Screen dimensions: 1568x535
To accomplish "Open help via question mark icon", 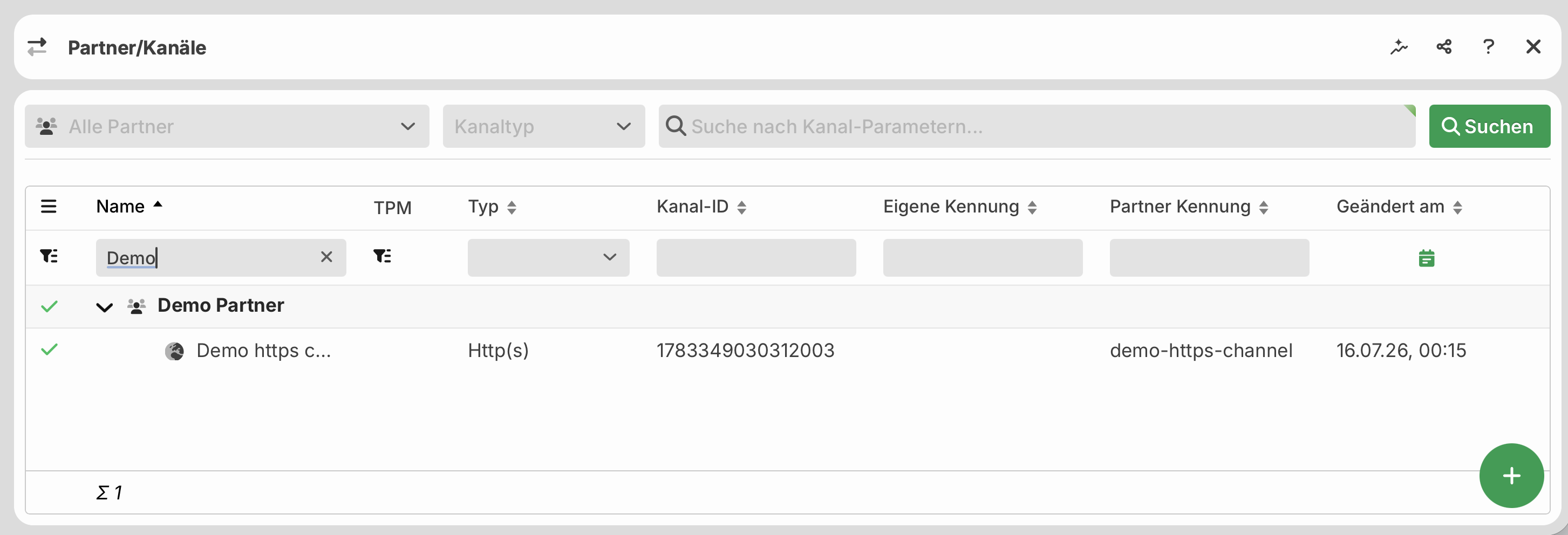I will click(1488, 47).
